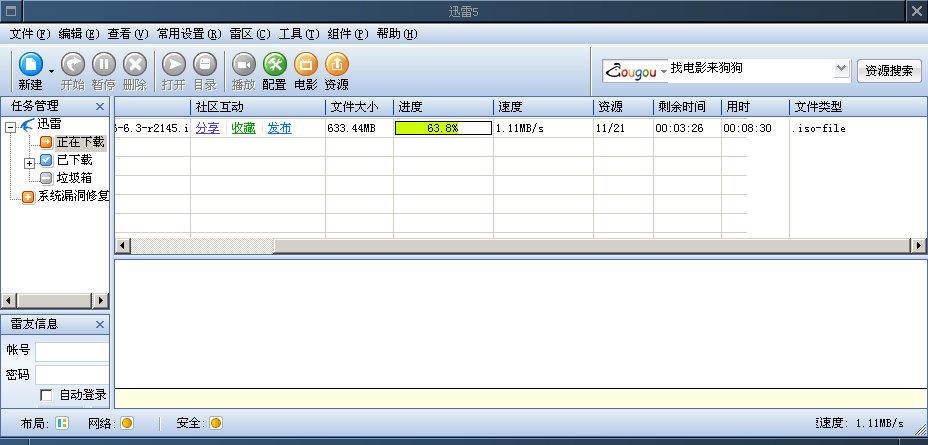The height and width of the screenshot is (445, 928).
Task: Click the 播放 play video icon
Action: pyautogui.click(x=243, y=65)
